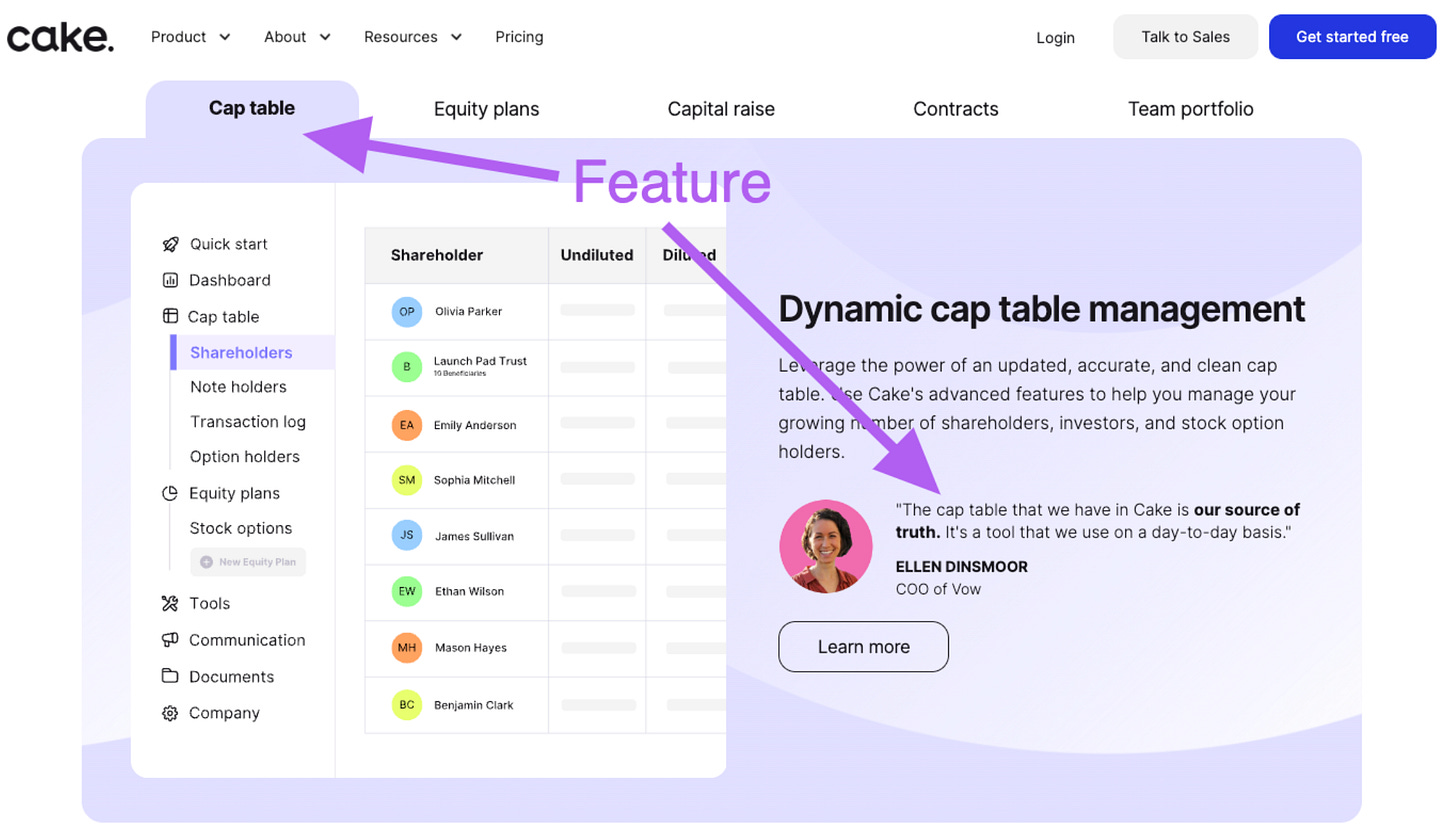This screenshot has width=1456, height=835.
Task: Open Note holders in the sidebar
Action: coord(238,387)
